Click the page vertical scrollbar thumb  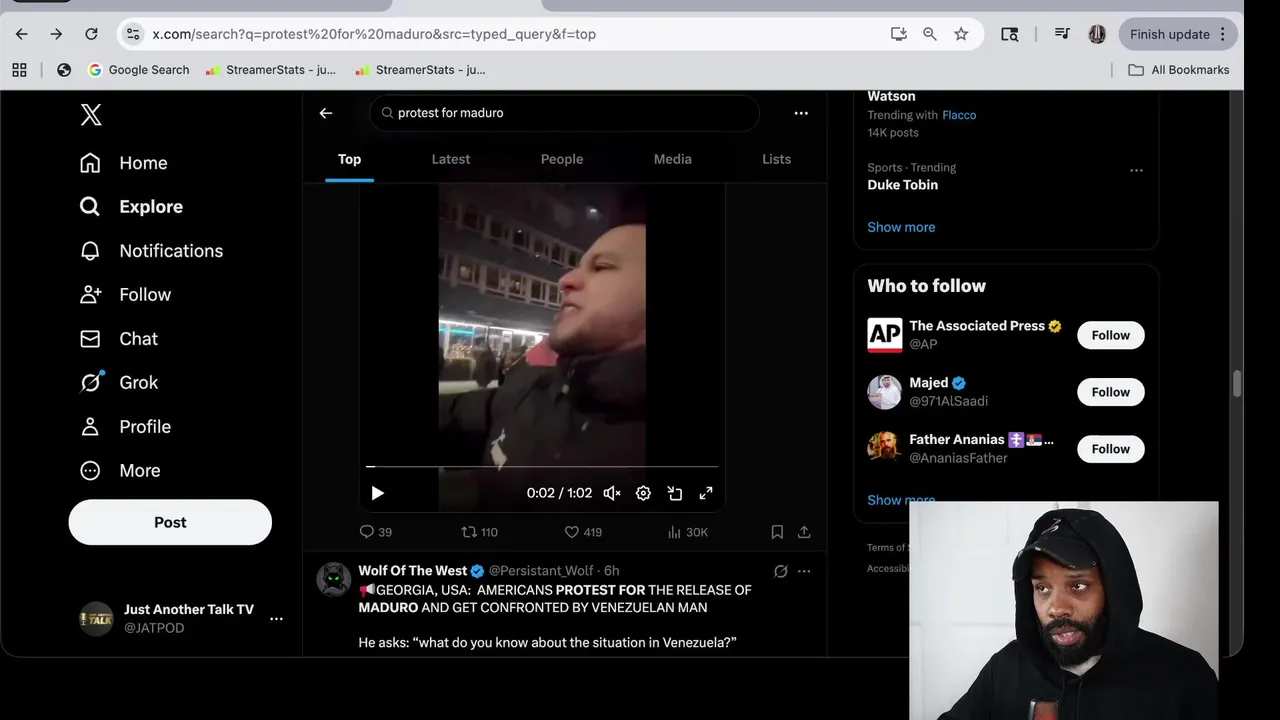1237,383
